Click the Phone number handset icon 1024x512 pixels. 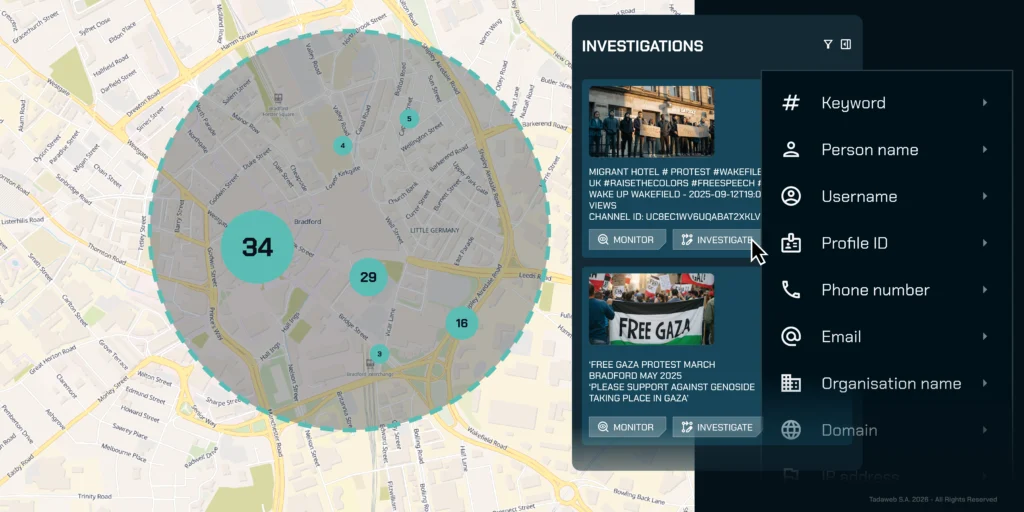[x=791, y=290]
